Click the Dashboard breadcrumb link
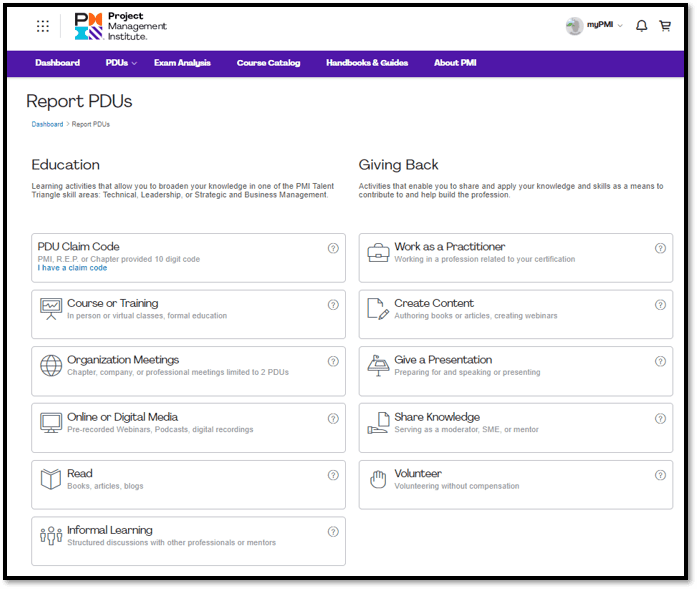This screenshot has height=589, width=697. [47, 124]
